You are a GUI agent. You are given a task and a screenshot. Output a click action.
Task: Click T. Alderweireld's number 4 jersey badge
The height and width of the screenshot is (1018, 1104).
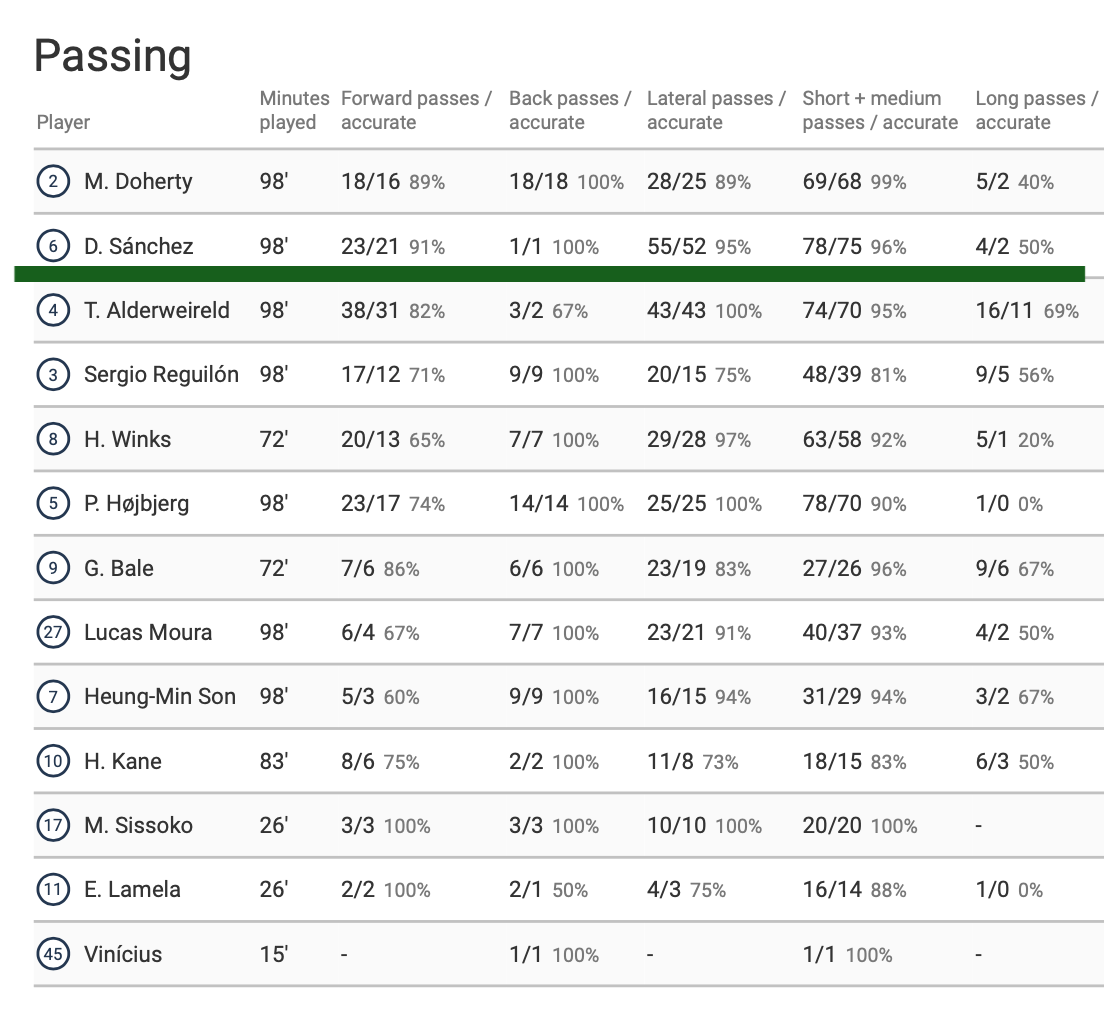click(53, 310)
